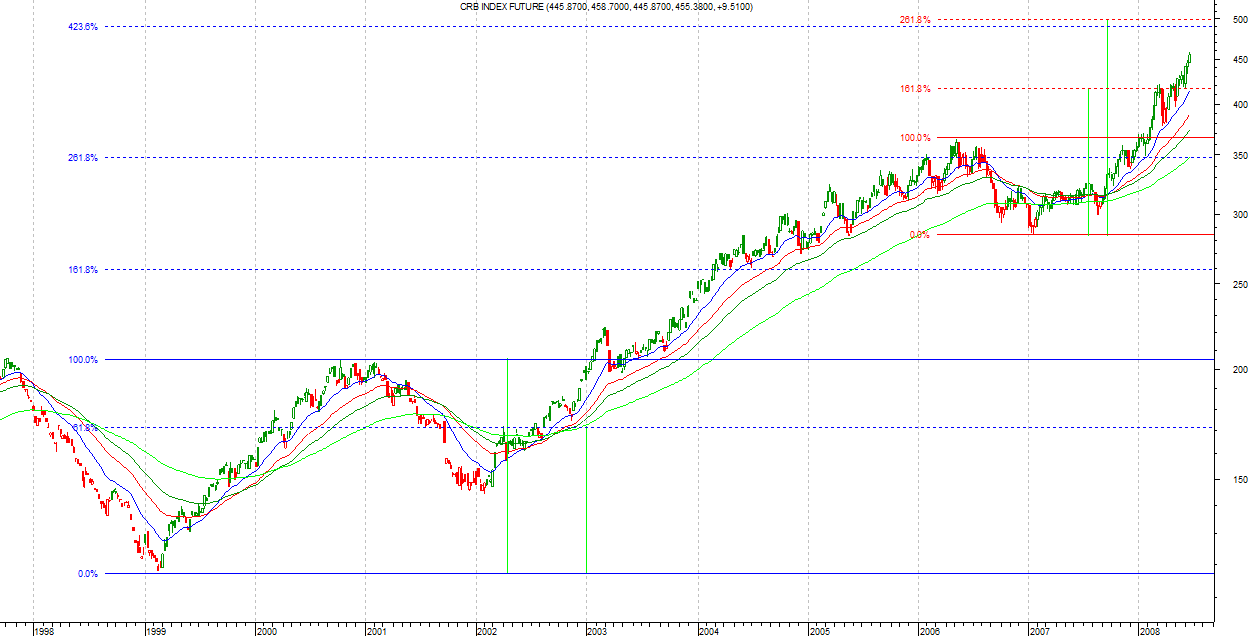
Task: Click the 2002 year label on time axis
Action: tap(488, 631)
